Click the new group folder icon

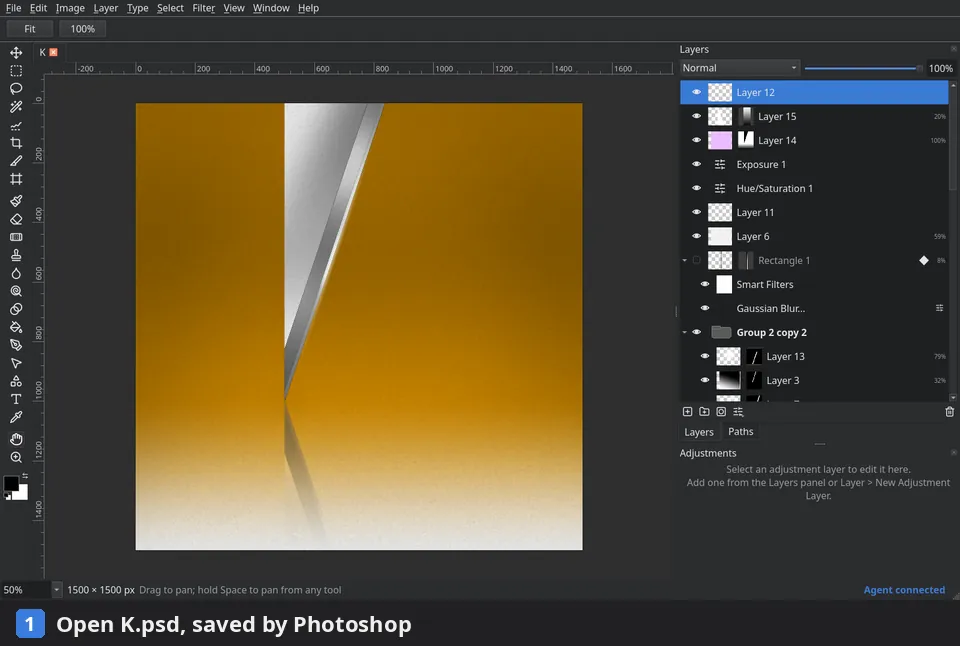point(704,411)
